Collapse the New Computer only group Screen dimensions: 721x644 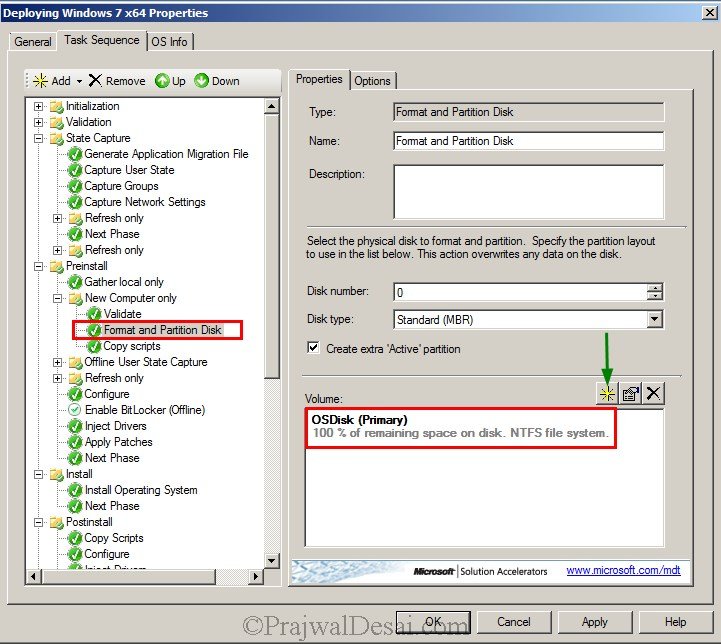57,299
